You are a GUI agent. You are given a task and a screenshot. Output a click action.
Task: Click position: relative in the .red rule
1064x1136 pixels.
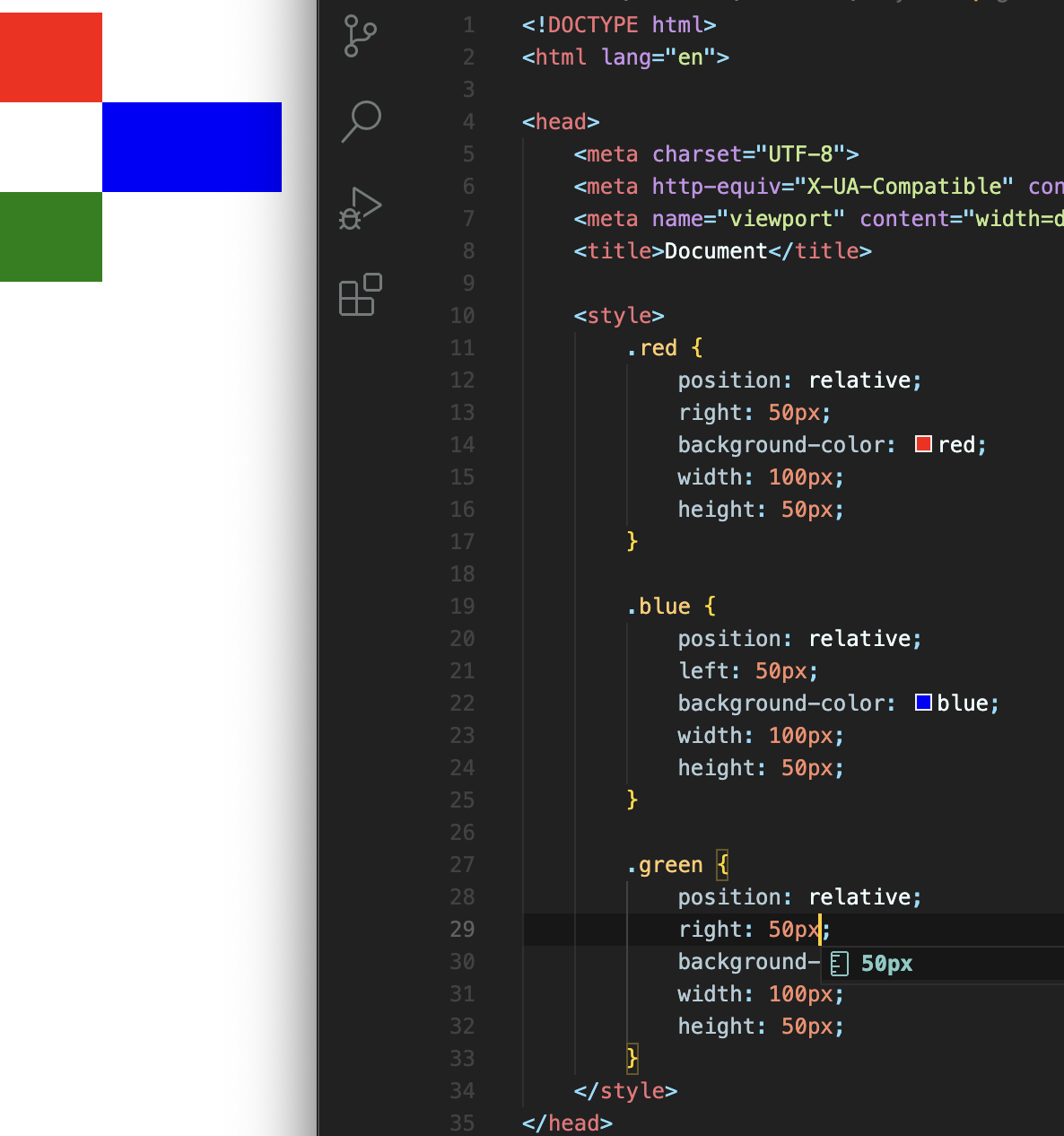(x=799, y=380)
